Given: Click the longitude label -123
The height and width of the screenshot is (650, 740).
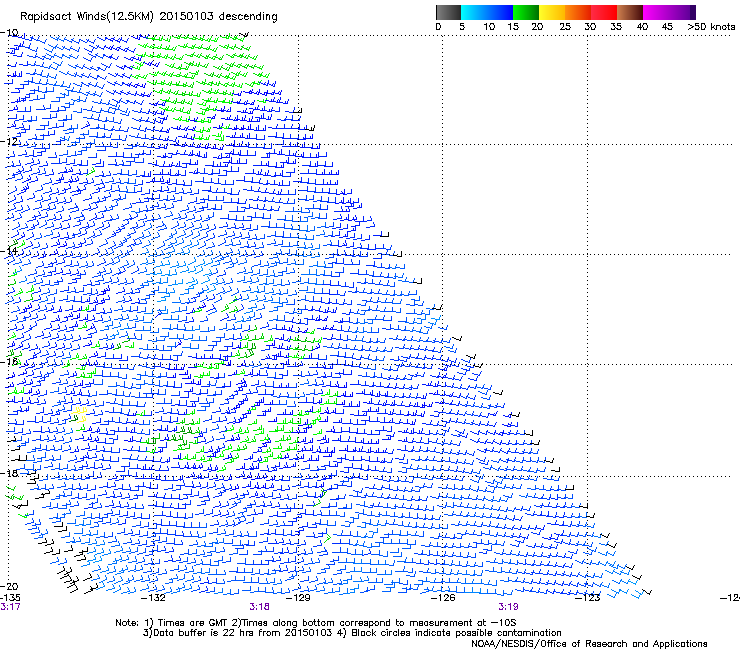Looking at the screenshot, I should tap(588, 598).
